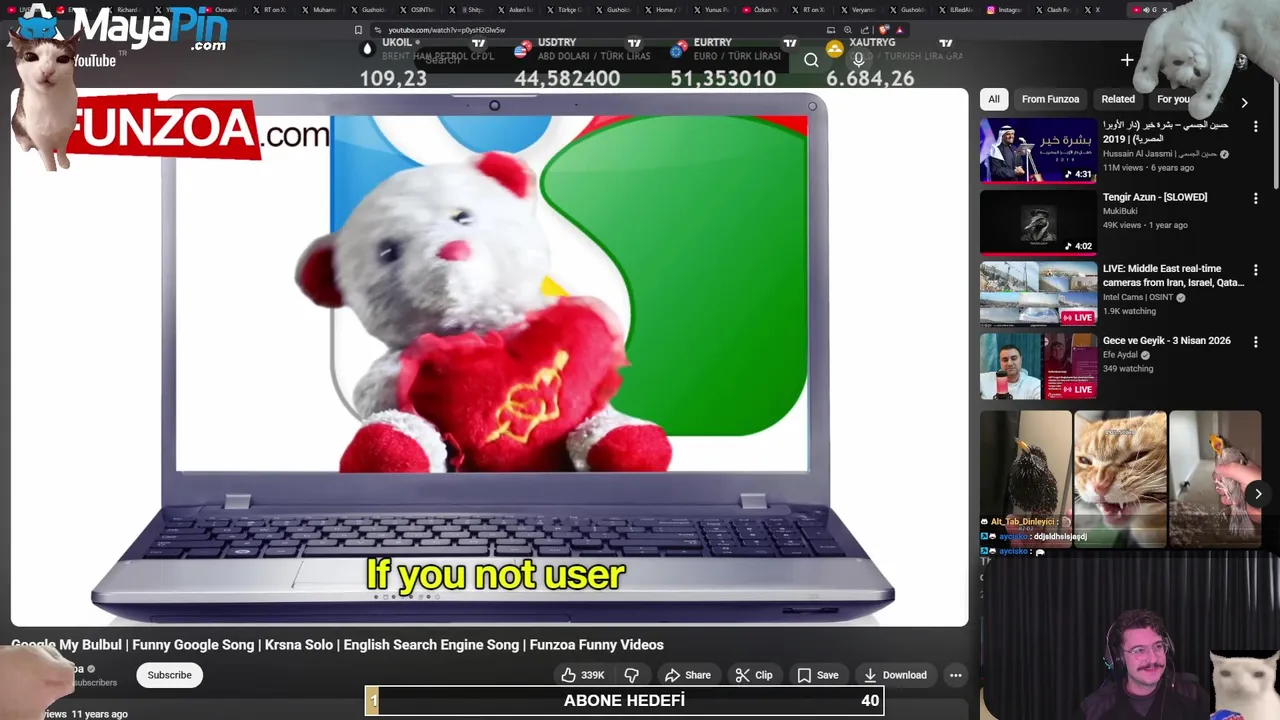Click '49K views · 1 year ago' text
This screenshot has width=1280, height=720.
coord(1145,225)
